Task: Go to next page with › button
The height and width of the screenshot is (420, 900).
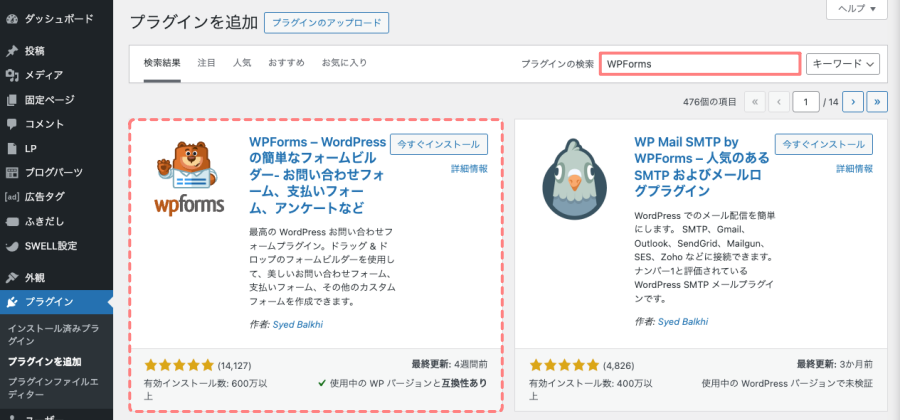Action: pyautogui.click(x=853, y=102)
